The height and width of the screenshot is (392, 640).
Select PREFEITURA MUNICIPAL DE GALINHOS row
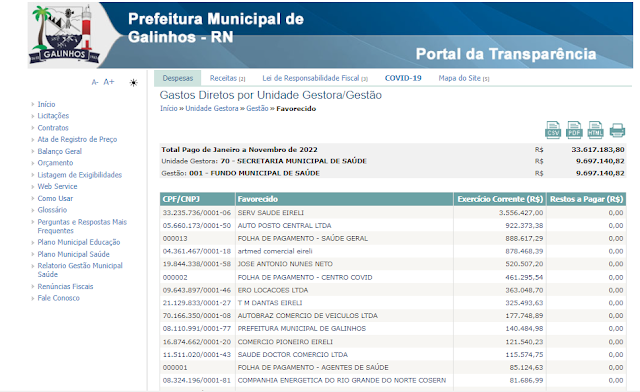click(x=393, y=328)
